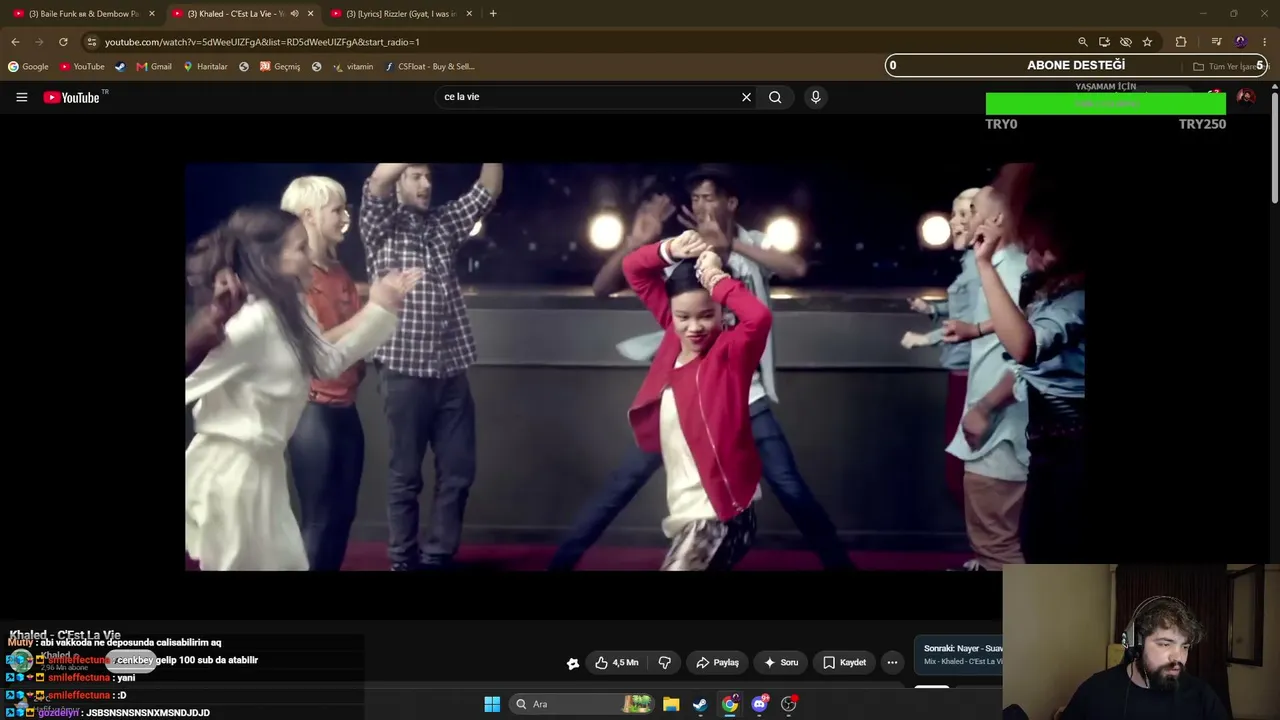The image size is (1280, 720).
Task: Open the vitamin bookmark
Action: 353,67
